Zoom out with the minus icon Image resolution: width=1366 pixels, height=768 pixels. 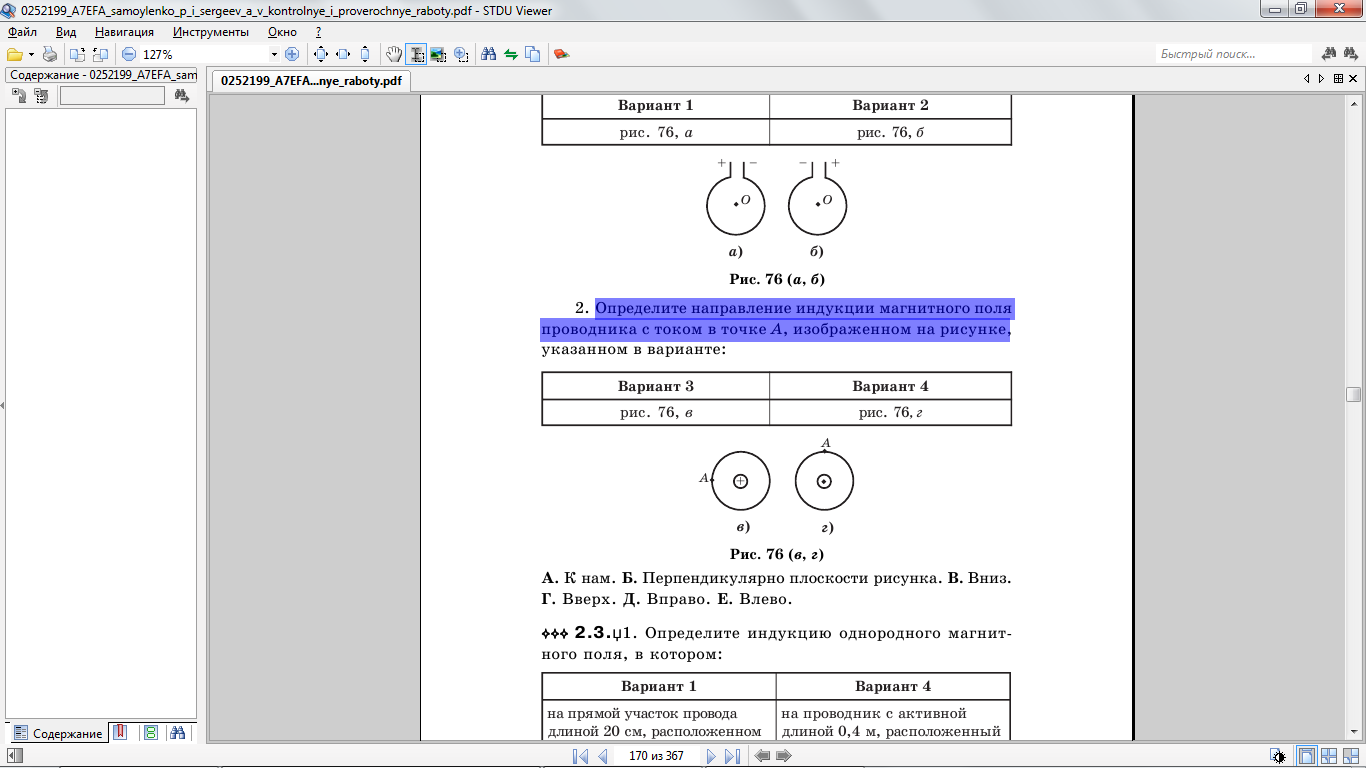pyautogui.click(x=129, y=54)
